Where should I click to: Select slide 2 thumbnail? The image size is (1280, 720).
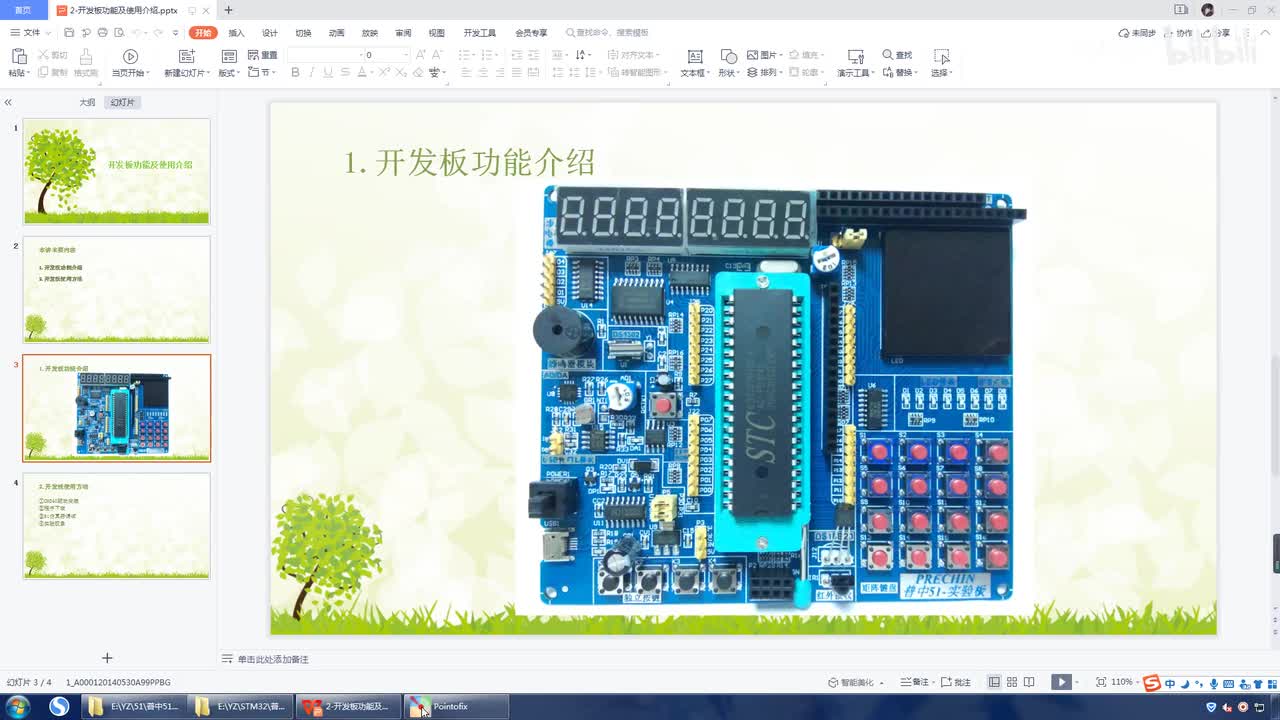coord(117,289)
